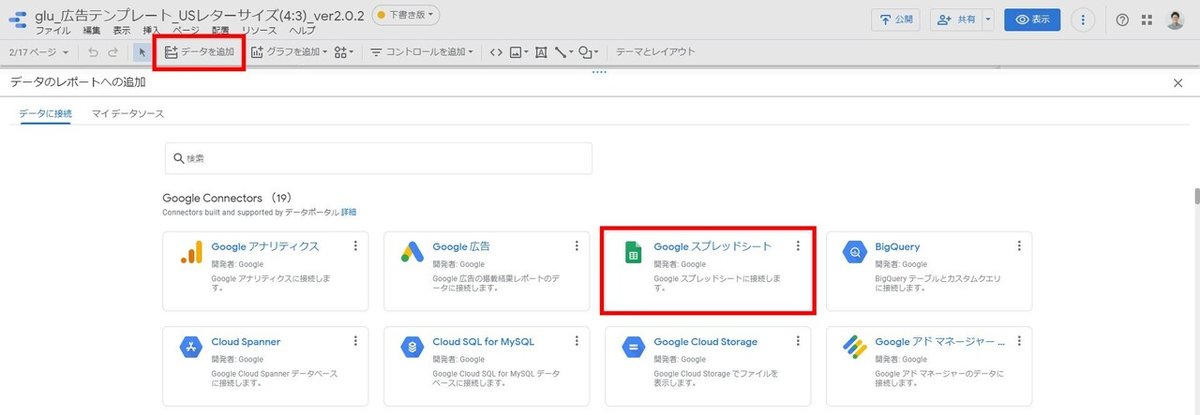Select the Cloud SQL for MySQL connector
1200x415 pixels.
coord(486,367)
